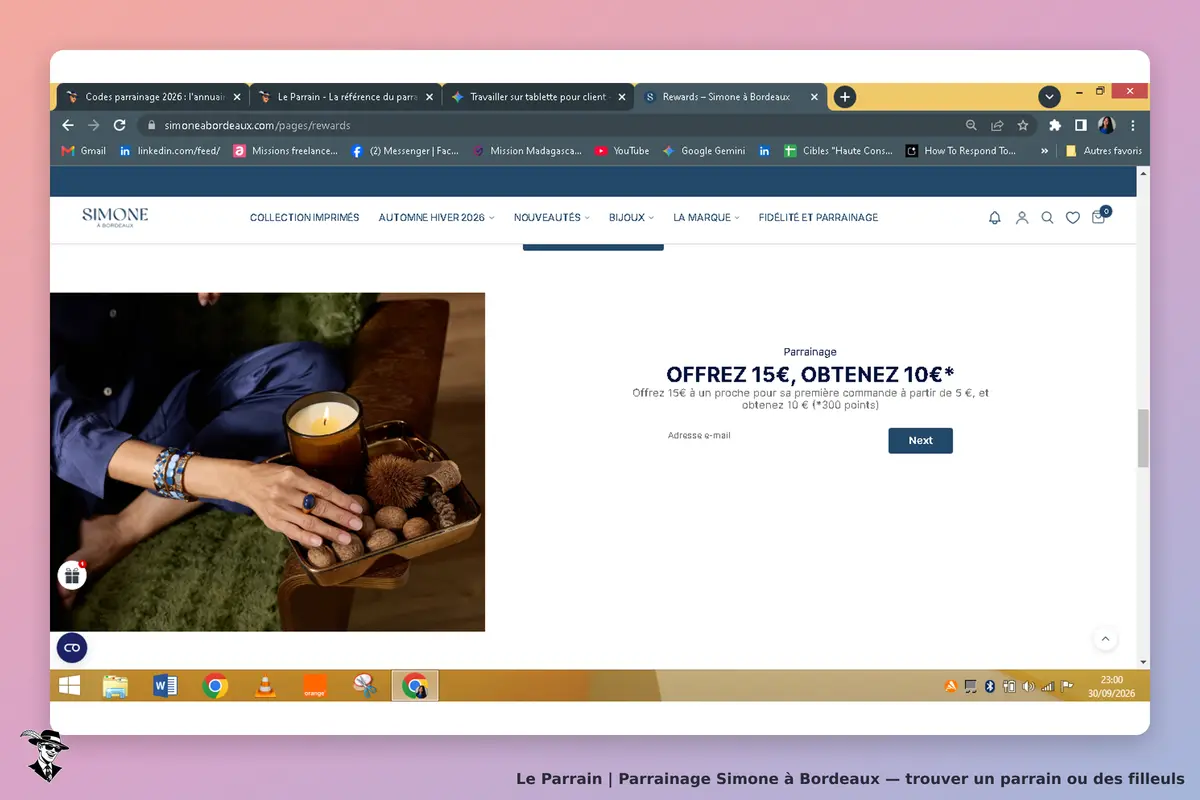Click the zoom magnifier in address bar

(971, 125)
